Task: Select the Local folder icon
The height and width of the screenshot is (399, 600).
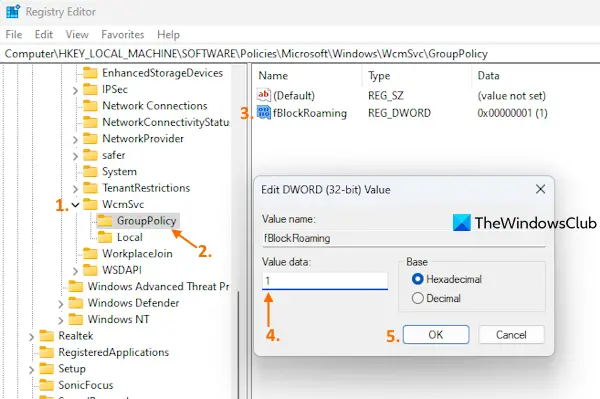Action: click(105, 237)
